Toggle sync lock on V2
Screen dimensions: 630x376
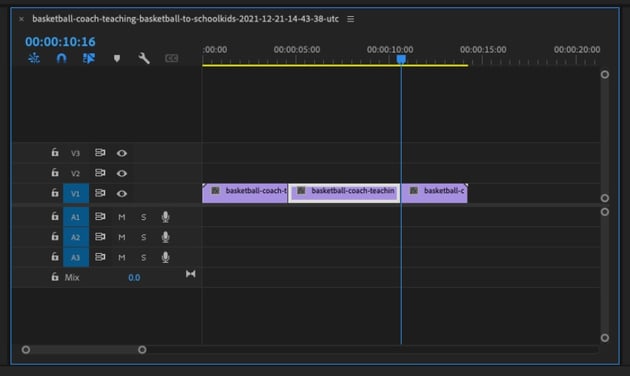point(100,173)
